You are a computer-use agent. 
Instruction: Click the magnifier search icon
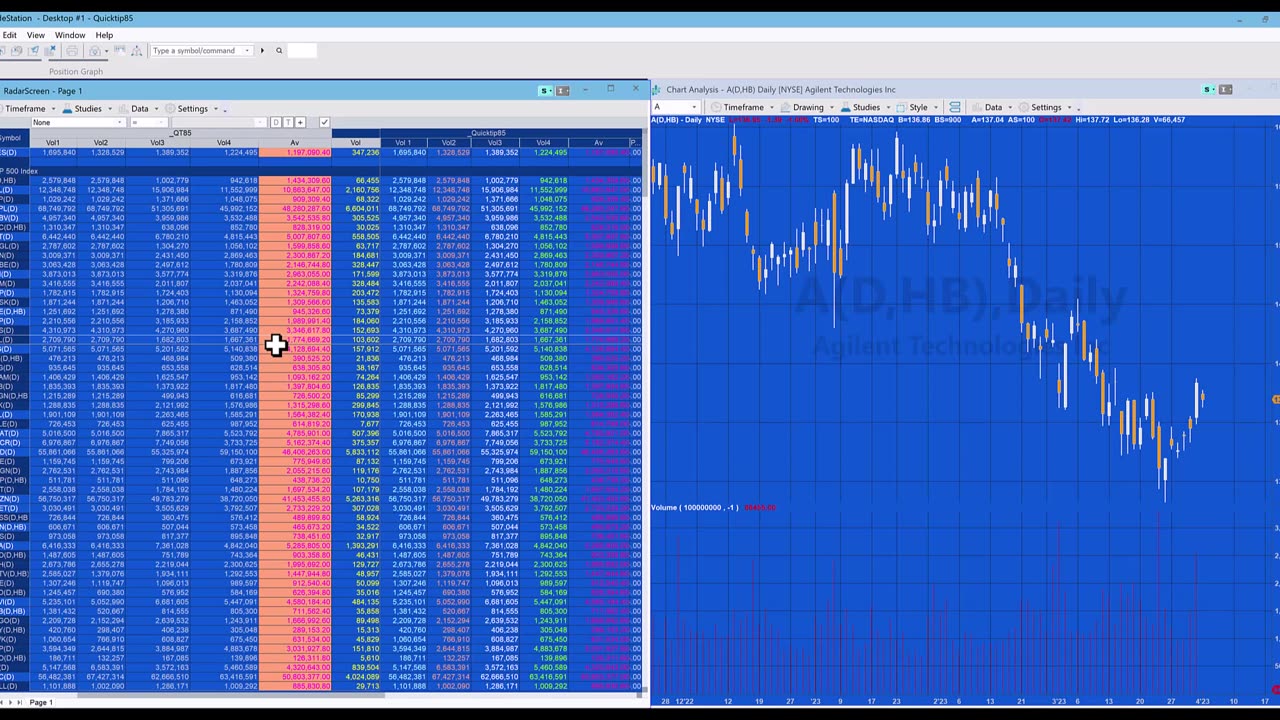click(279, 51)
